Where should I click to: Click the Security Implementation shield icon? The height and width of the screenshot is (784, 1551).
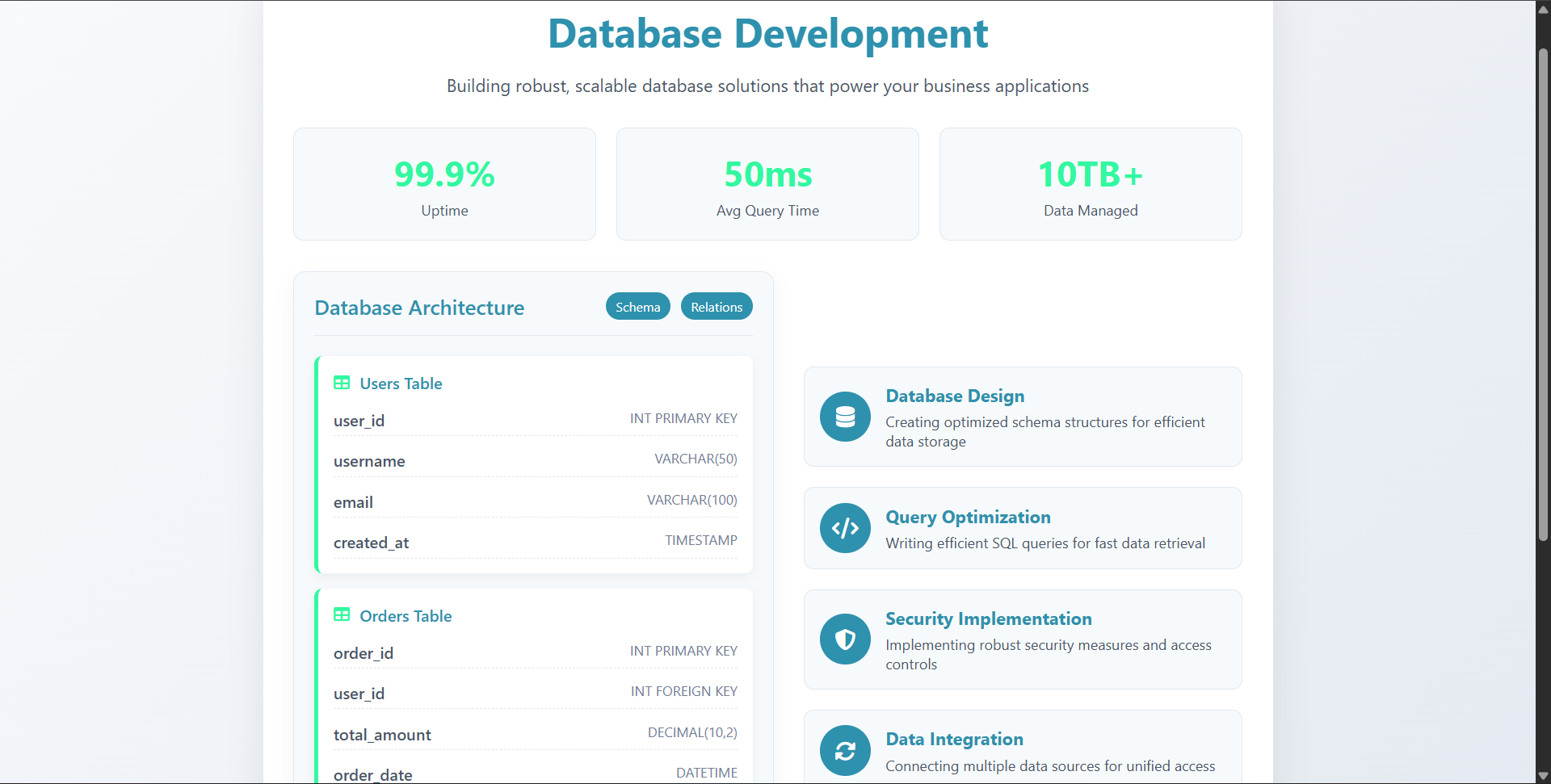[x=844, y=639]
